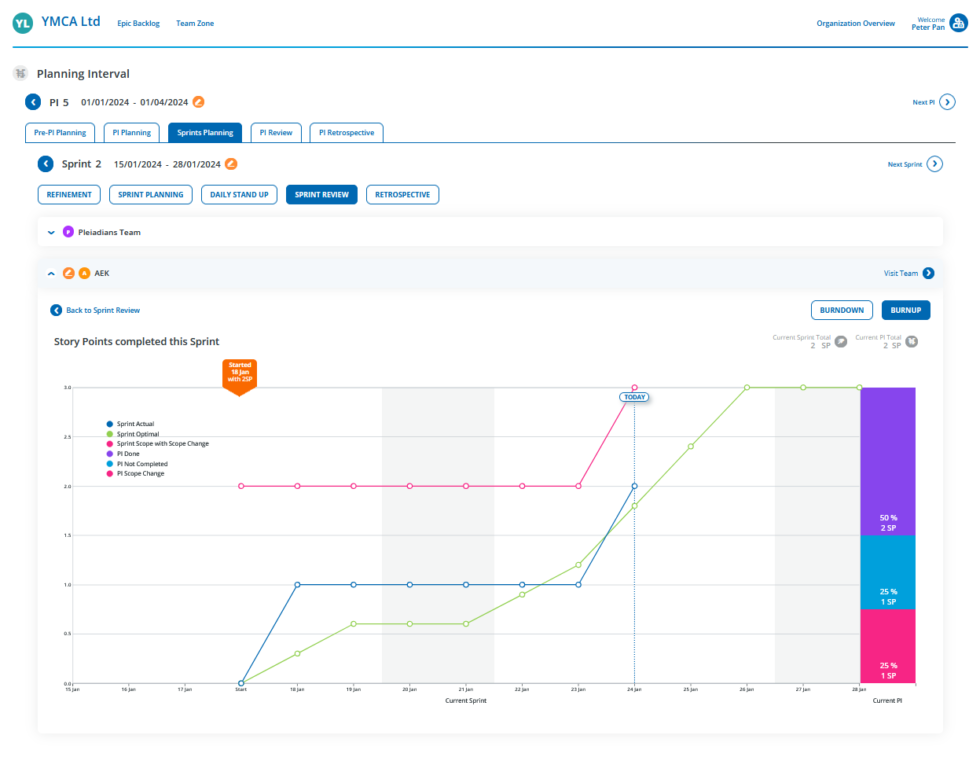Viewport: 980px width, 761px height.
Task: Collapse the AEK team section
Action: [x=51, y=272]
